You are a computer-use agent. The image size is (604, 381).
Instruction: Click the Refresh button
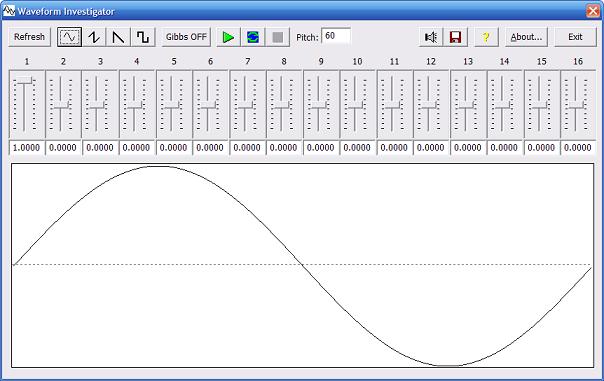tap(29, 37)
